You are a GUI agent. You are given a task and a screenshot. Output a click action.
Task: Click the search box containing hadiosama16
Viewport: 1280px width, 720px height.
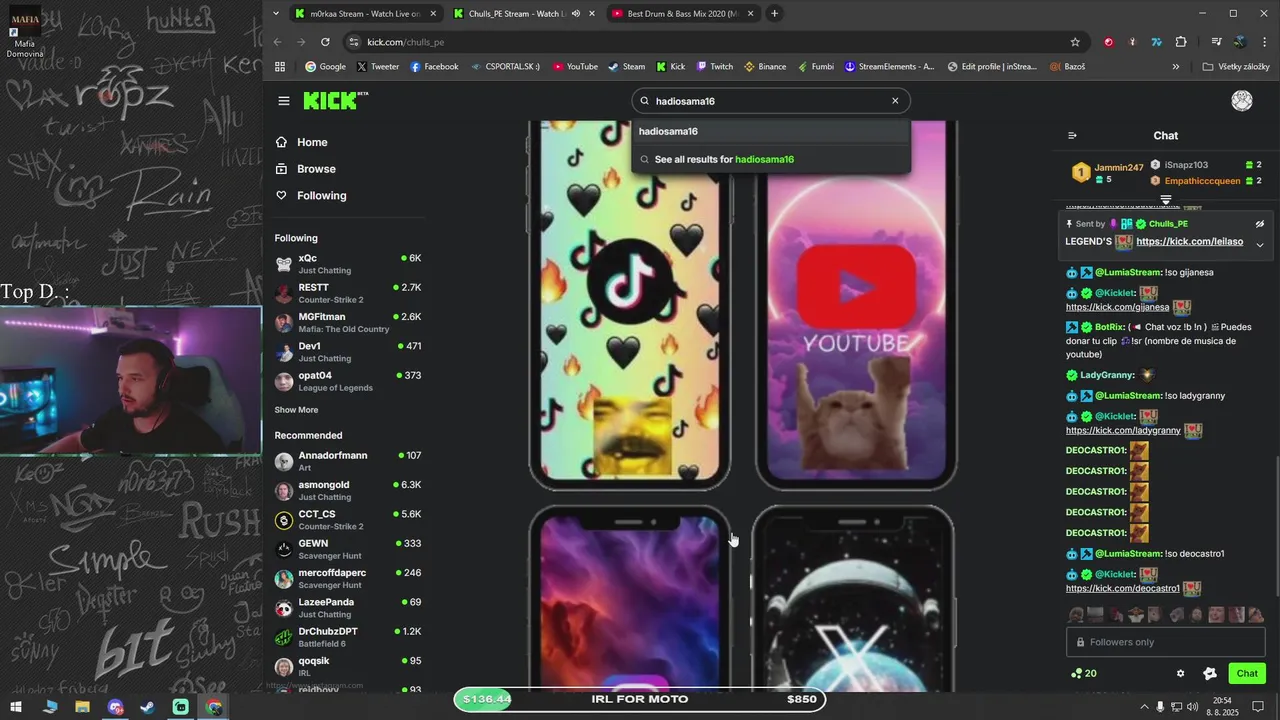pyautogui.click(x=771, y=101)
